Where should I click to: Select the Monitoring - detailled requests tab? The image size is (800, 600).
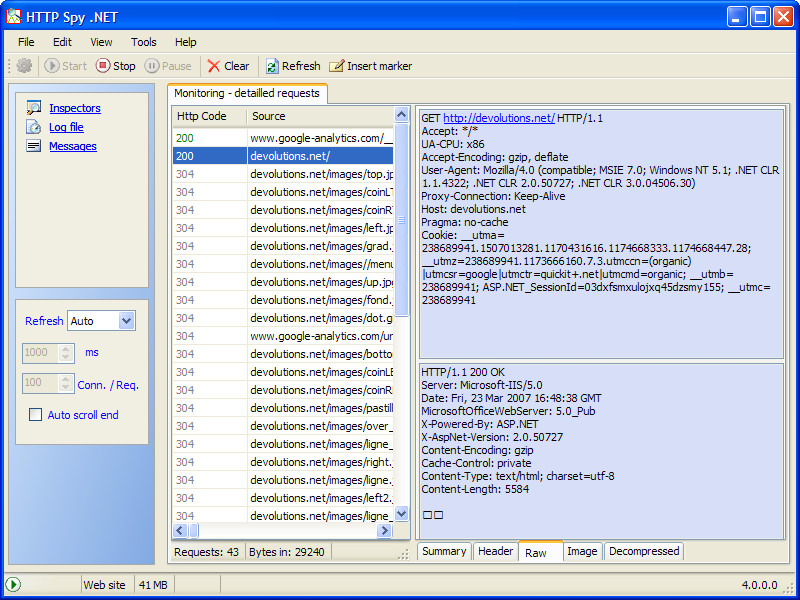click(247, 93)
